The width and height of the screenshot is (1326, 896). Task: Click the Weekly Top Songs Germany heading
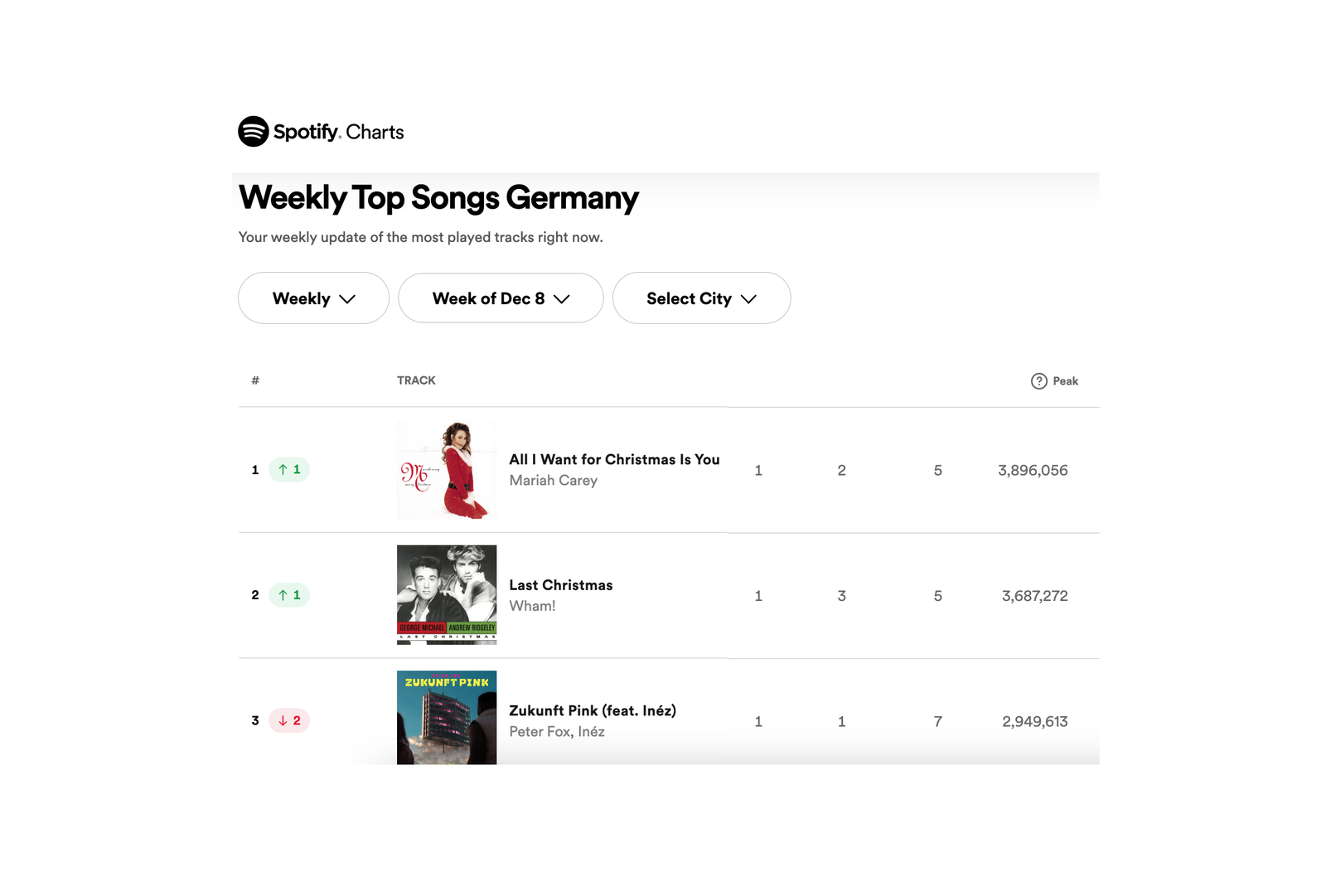click(438, 197)
